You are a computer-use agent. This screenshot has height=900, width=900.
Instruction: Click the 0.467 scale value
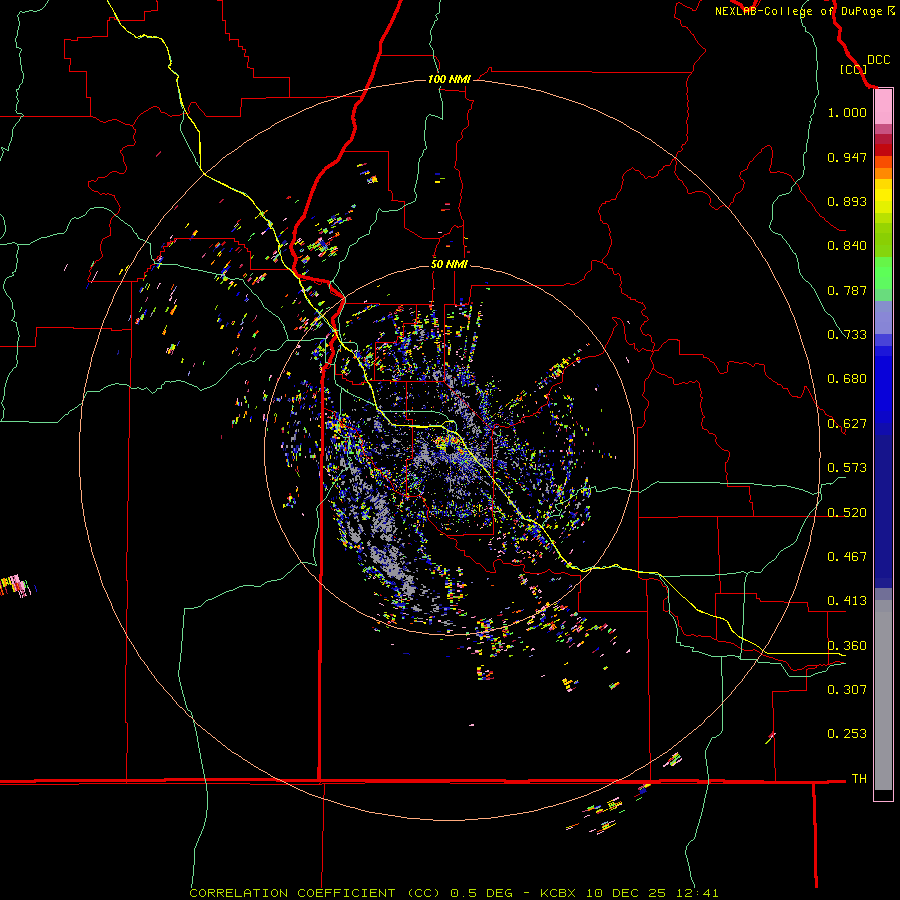tap(847, 557)
